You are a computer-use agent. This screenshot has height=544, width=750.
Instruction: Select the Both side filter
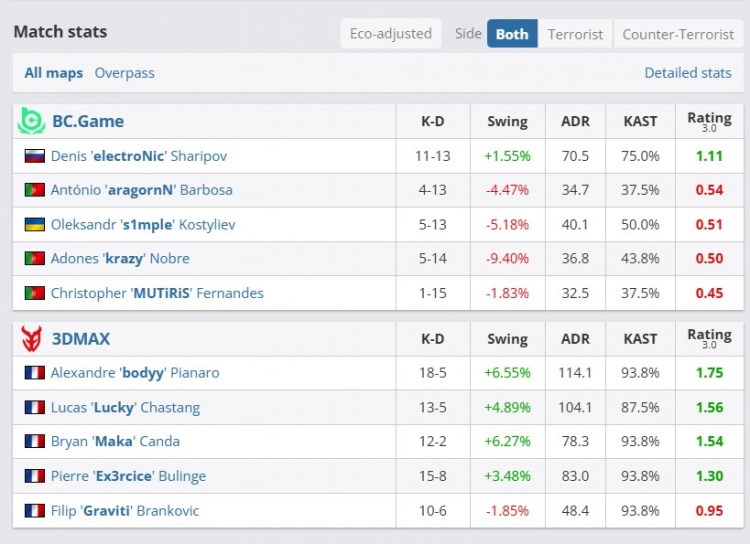pyautogui.click(x=512, y=34)
